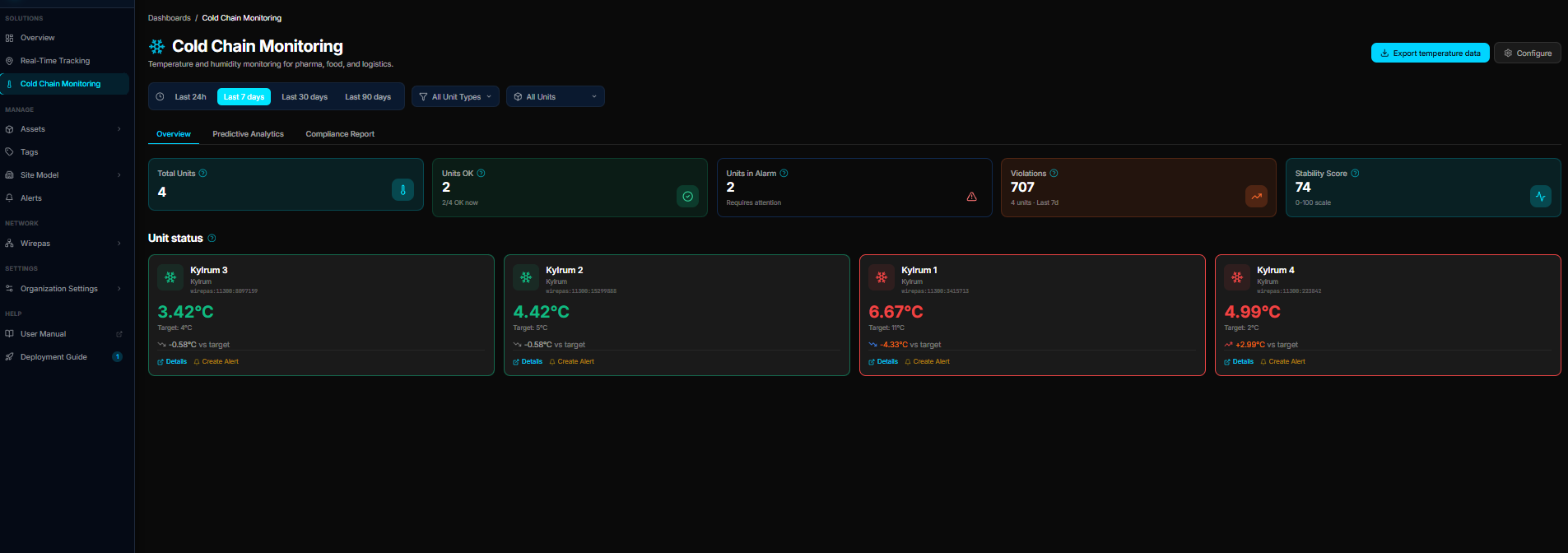The image size is (1568, 553).
Task: Select Last 7 days time range
Action: [244, 97]
